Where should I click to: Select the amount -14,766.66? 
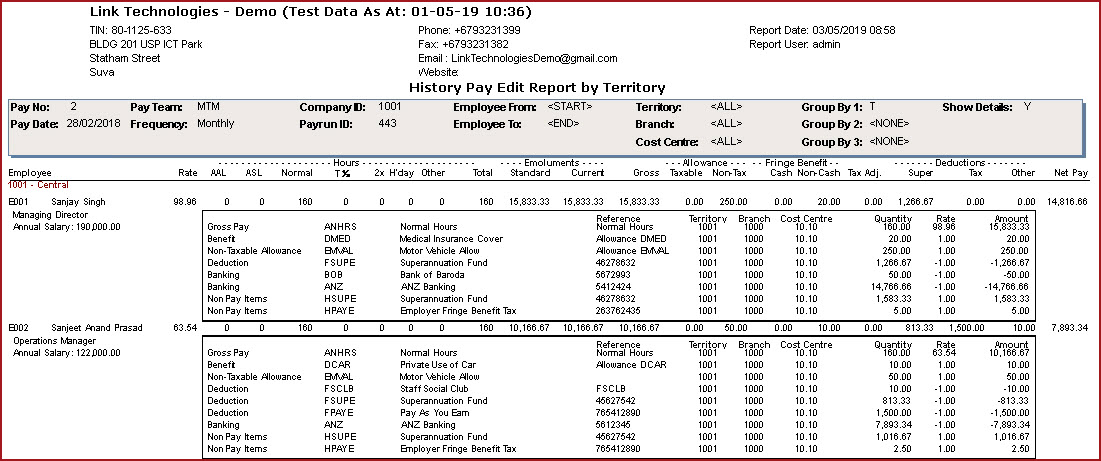(x=1006, y=286)
